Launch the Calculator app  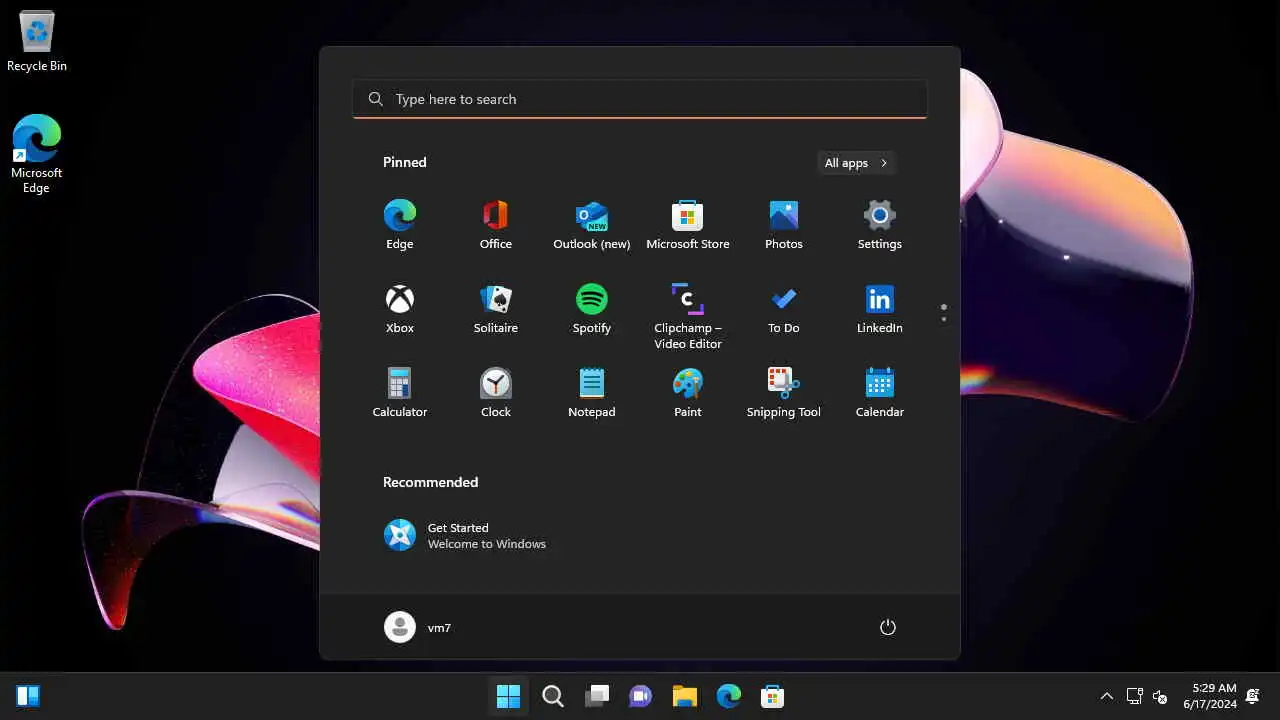[x=399, y=393]
